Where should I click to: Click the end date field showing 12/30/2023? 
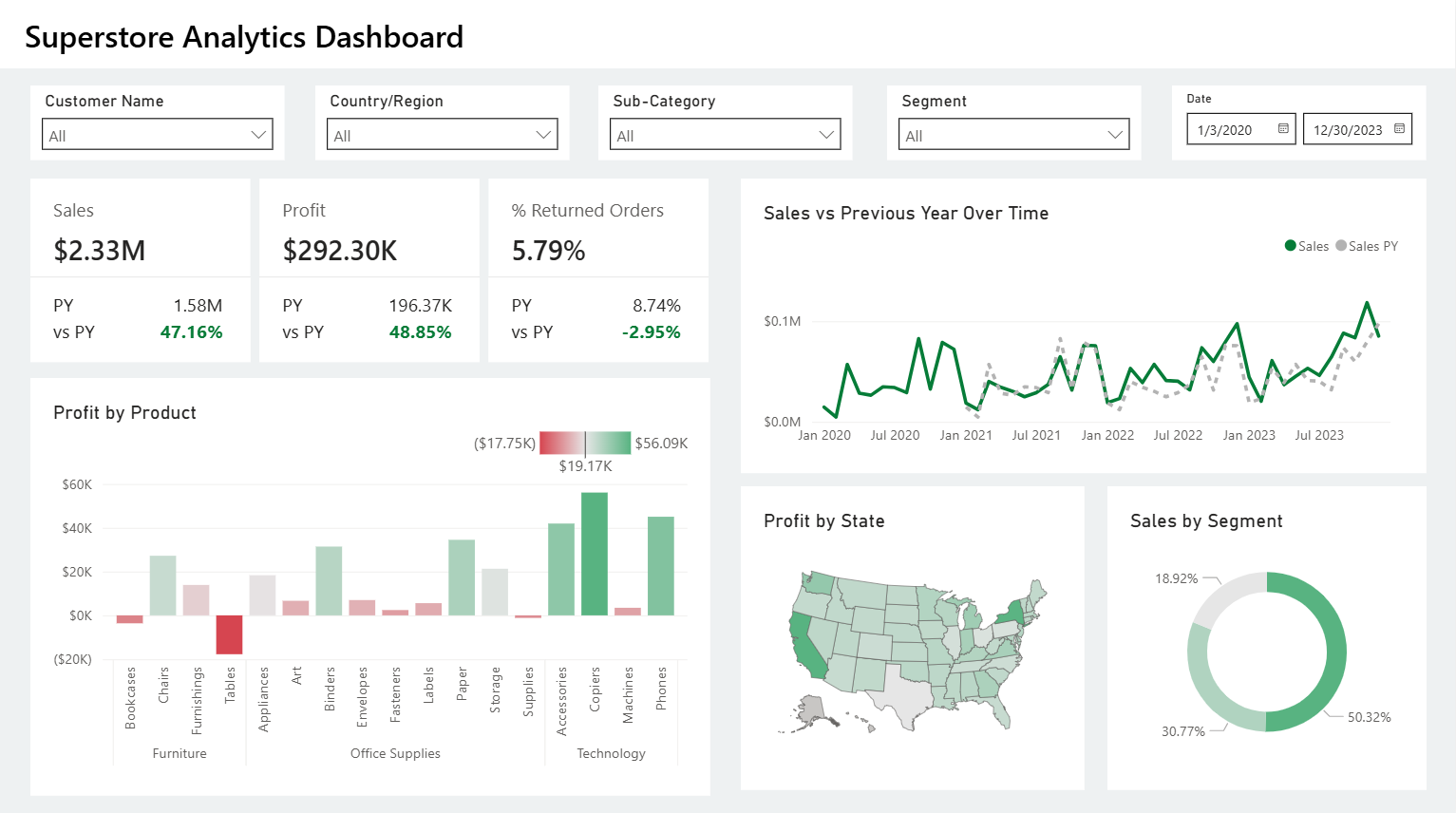point(1349,128)
